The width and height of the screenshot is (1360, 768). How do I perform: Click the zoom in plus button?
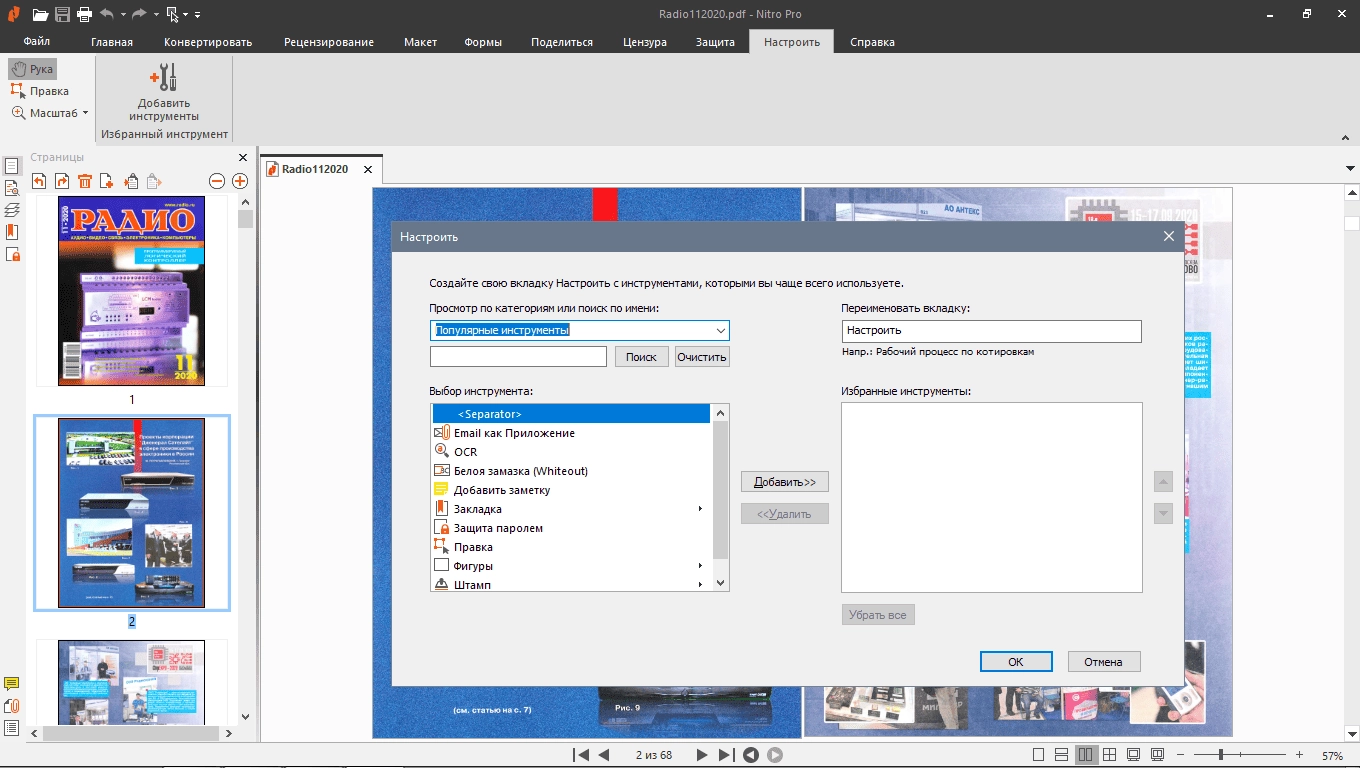[1299, 755]
